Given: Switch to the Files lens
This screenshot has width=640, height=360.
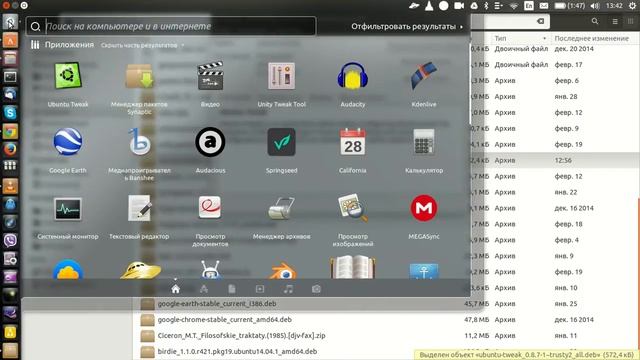Looking at the screenshot, I should point(232,289).
